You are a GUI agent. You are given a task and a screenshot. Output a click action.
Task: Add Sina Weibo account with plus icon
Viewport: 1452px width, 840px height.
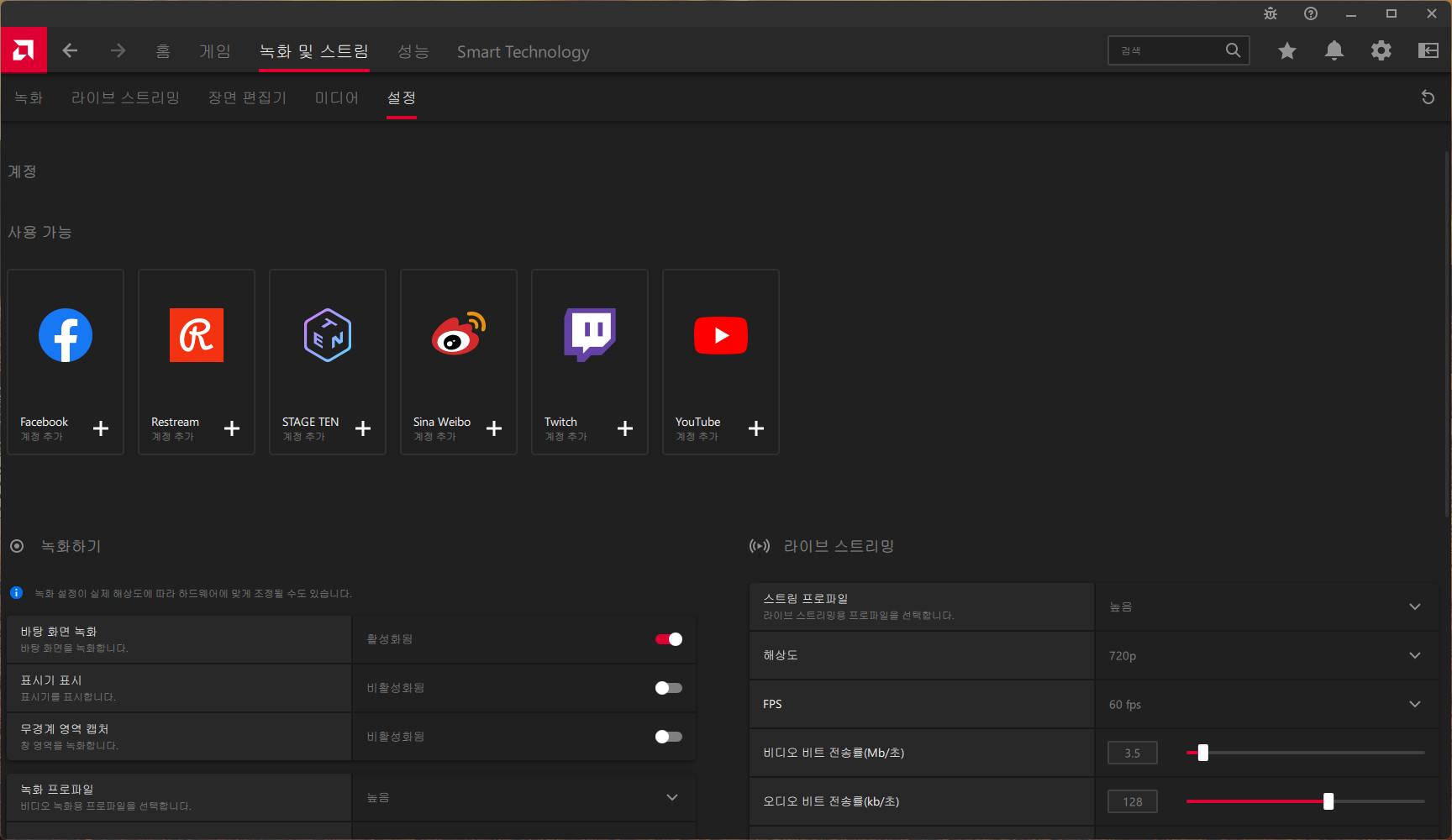tap(494, 428)
